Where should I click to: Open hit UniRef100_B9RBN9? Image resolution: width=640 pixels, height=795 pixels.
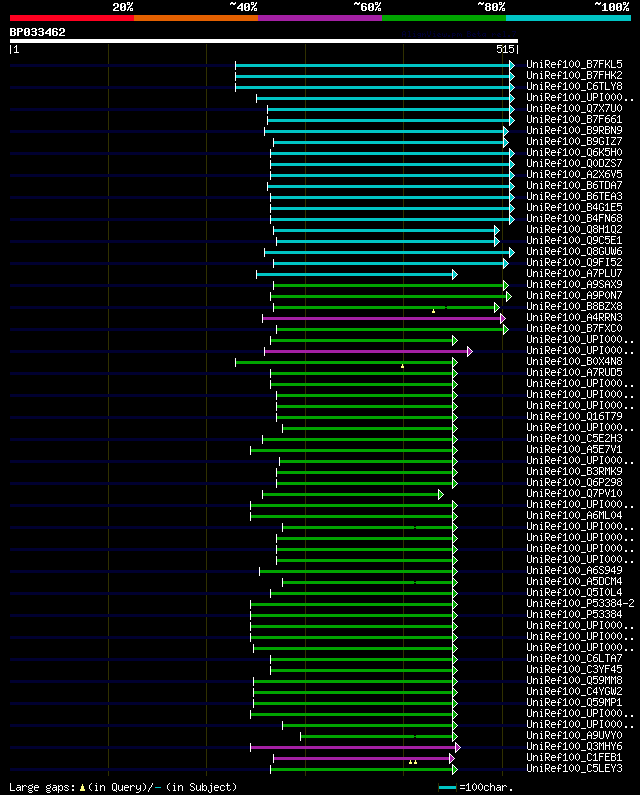pos(574,130)
